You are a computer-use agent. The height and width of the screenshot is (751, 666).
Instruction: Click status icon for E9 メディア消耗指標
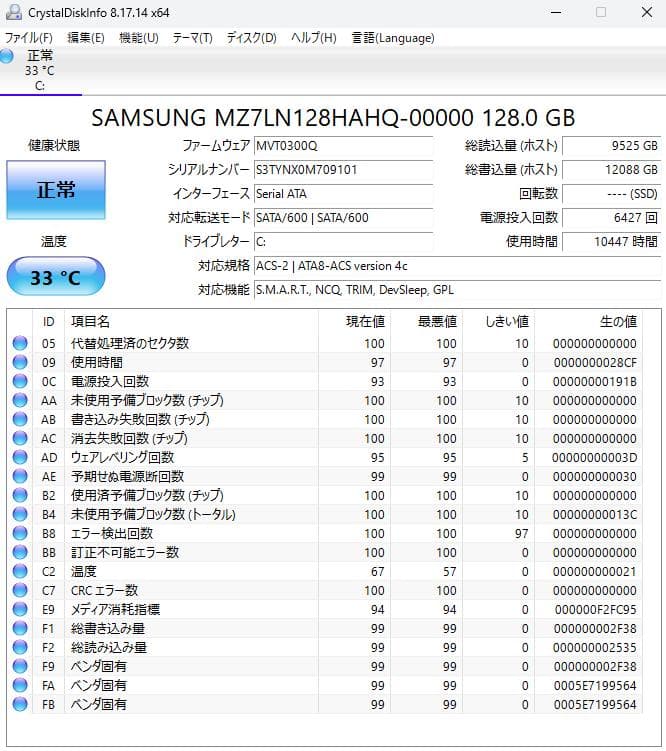pyautogui.click(x=20, y=609)
